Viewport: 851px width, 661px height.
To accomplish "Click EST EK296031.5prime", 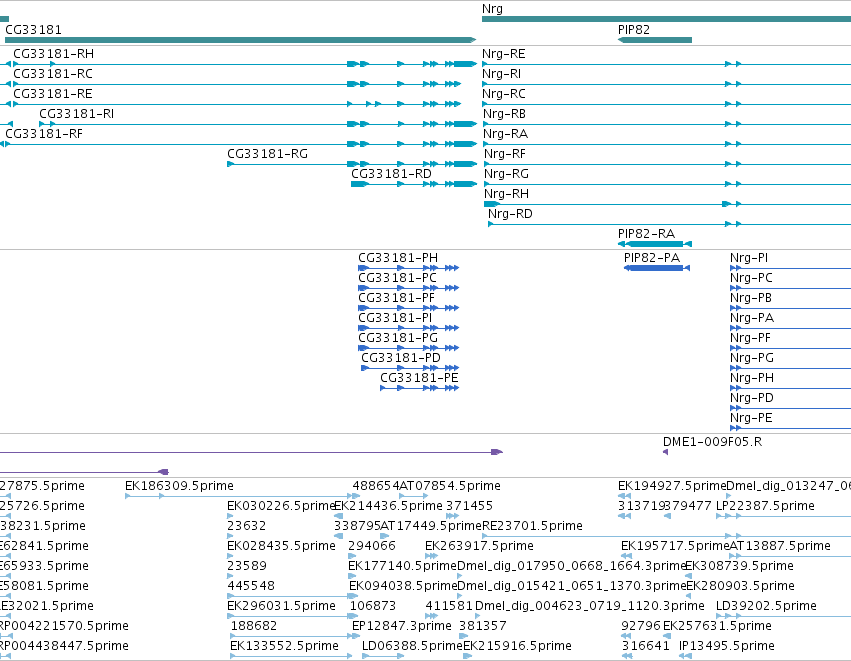I will (x=281, y=607).
